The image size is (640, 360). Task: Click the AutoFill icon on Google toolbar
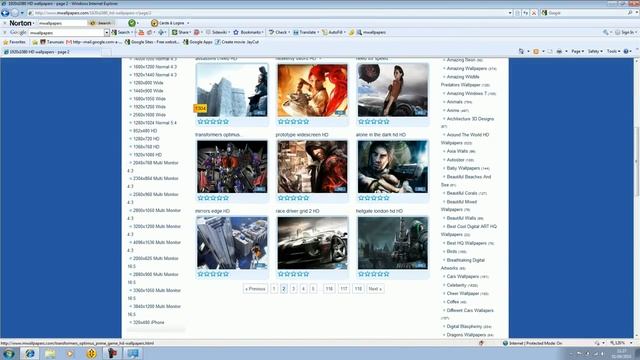pos(325,32)
